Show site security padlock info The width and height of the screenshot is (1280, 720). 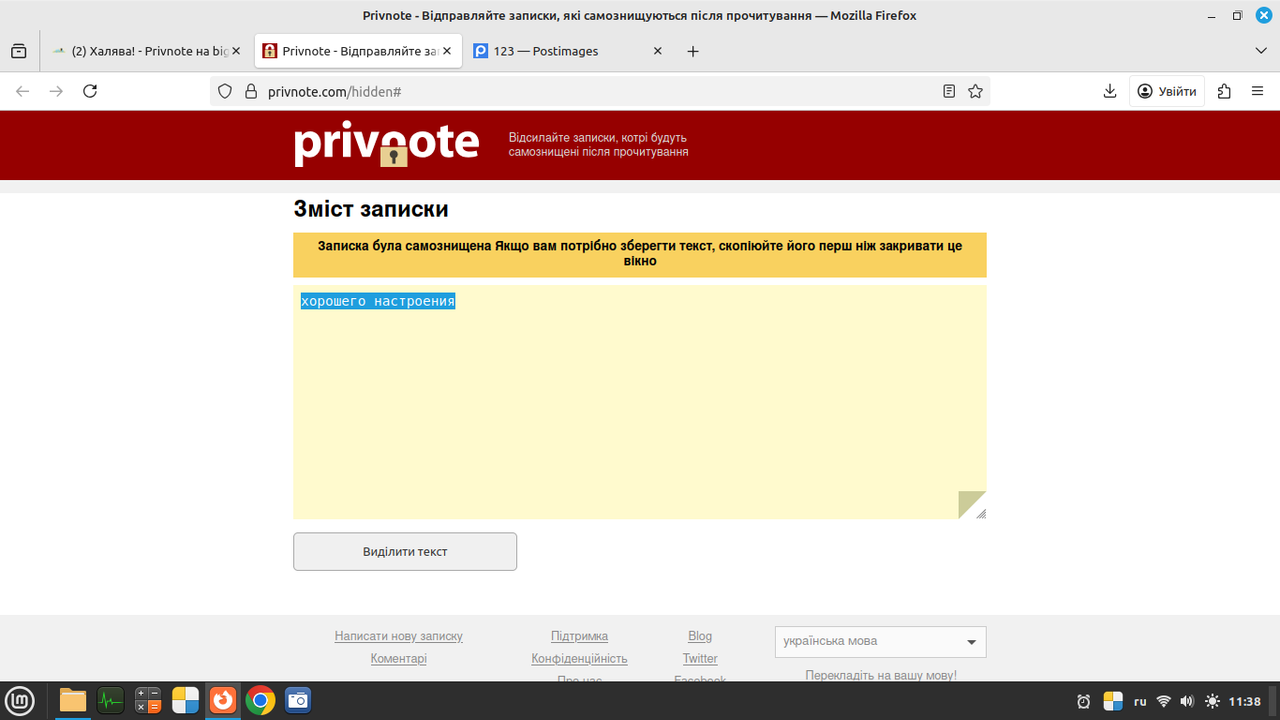251,91
